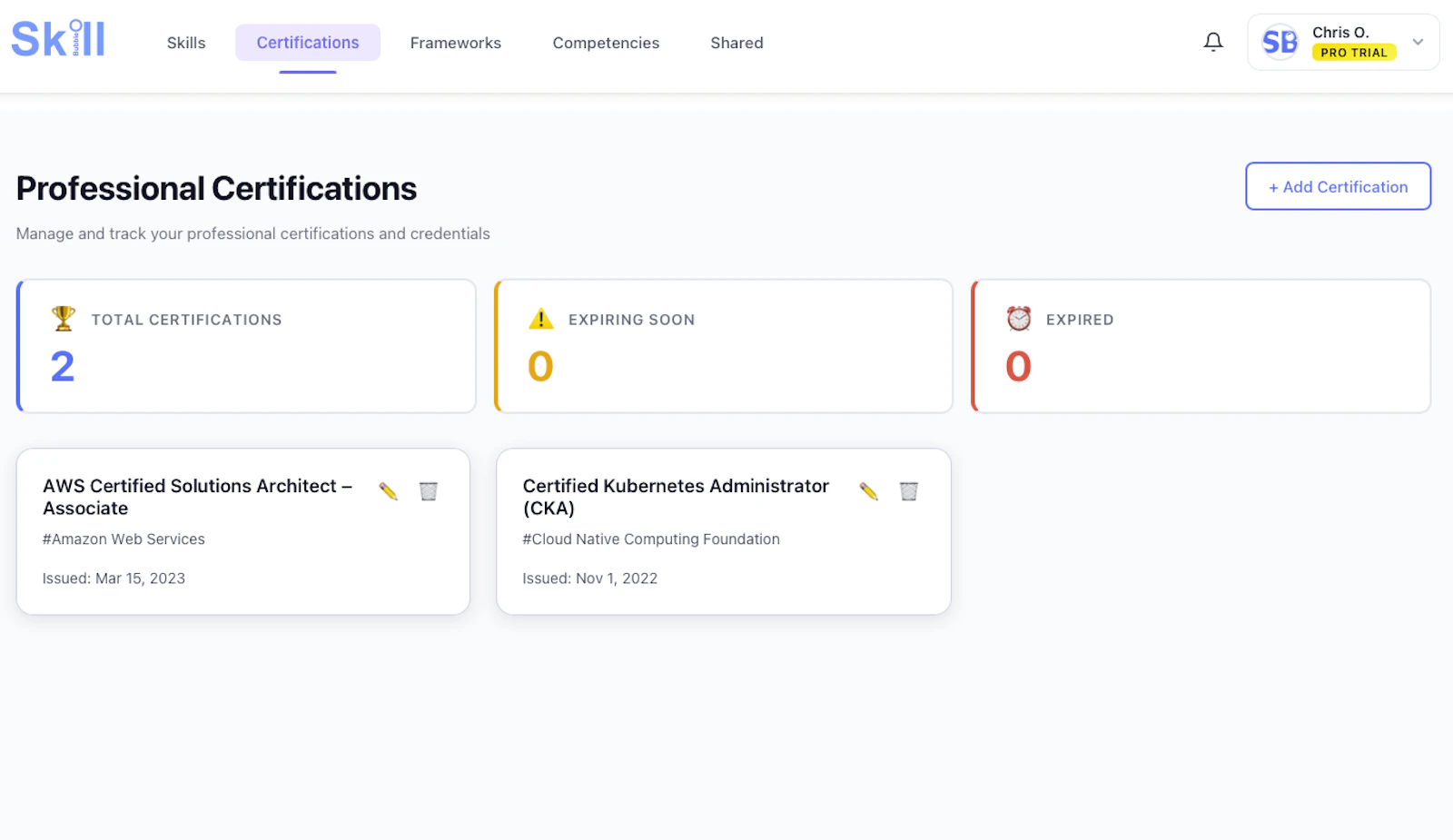The image size is (1453, 840).
Task: Click the trophy icon in Total Certifications
Action: click(64, 319)
